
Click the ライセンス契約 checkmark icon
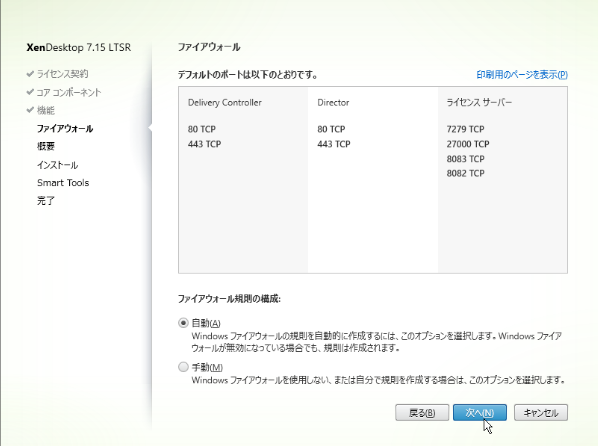coord(30,74)
